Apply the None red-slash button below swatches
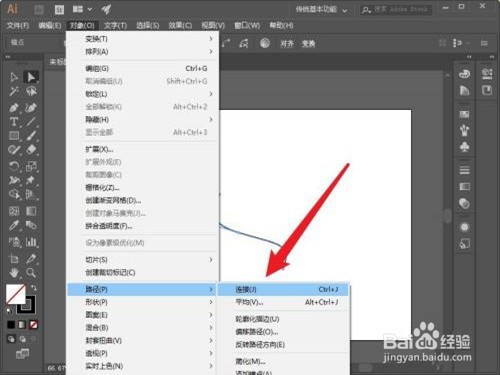500x375 pixels. [33, 324]
